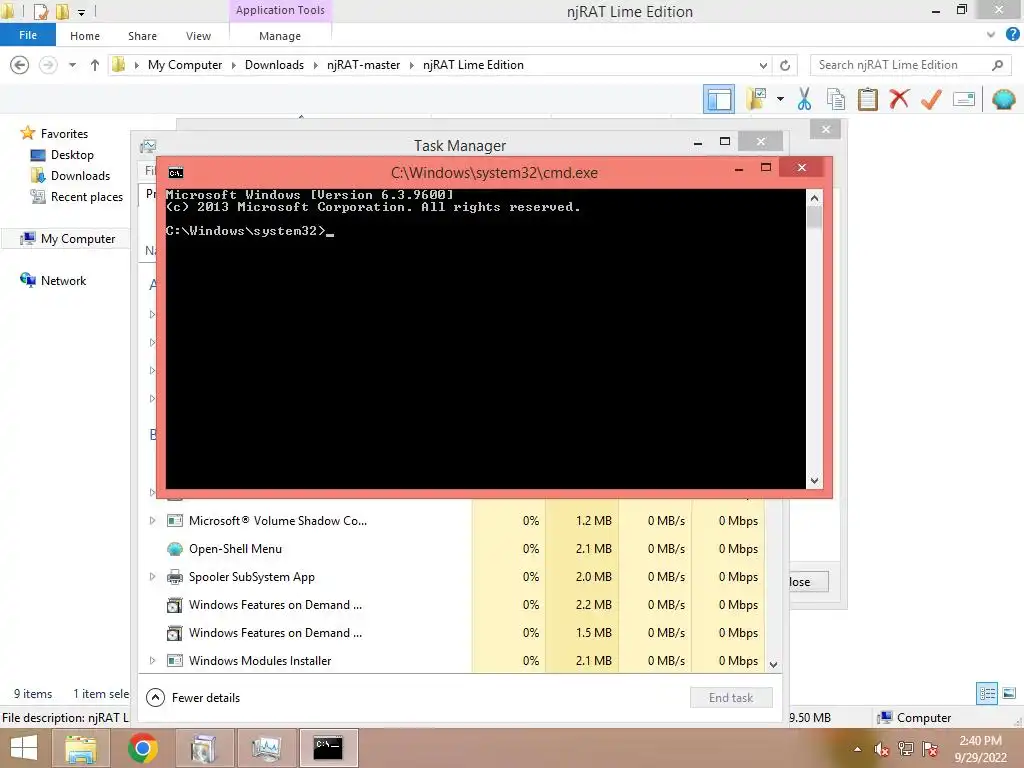Screen dimensions: 1024x768
Task: Click the Copy documents icon
Action: tap(836, 99)
